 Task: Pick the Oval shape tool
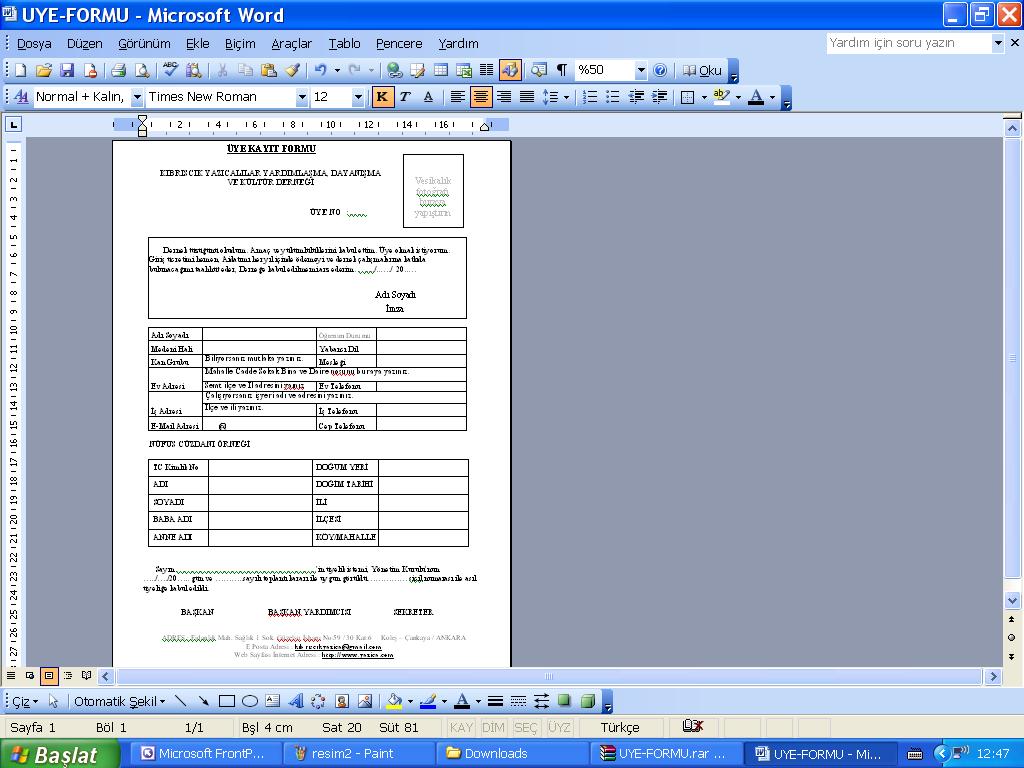pos(249,701)
